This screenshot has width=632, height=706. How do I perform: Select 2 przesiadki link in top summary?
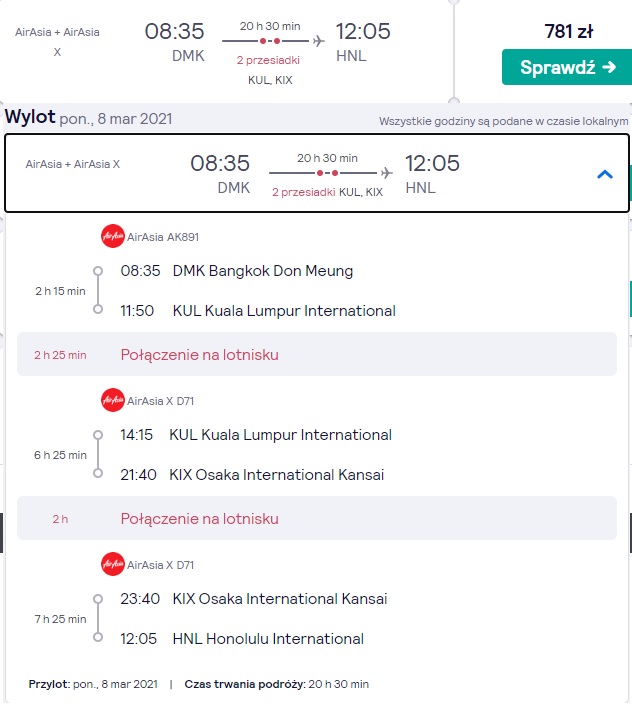(x=268, y=60)
